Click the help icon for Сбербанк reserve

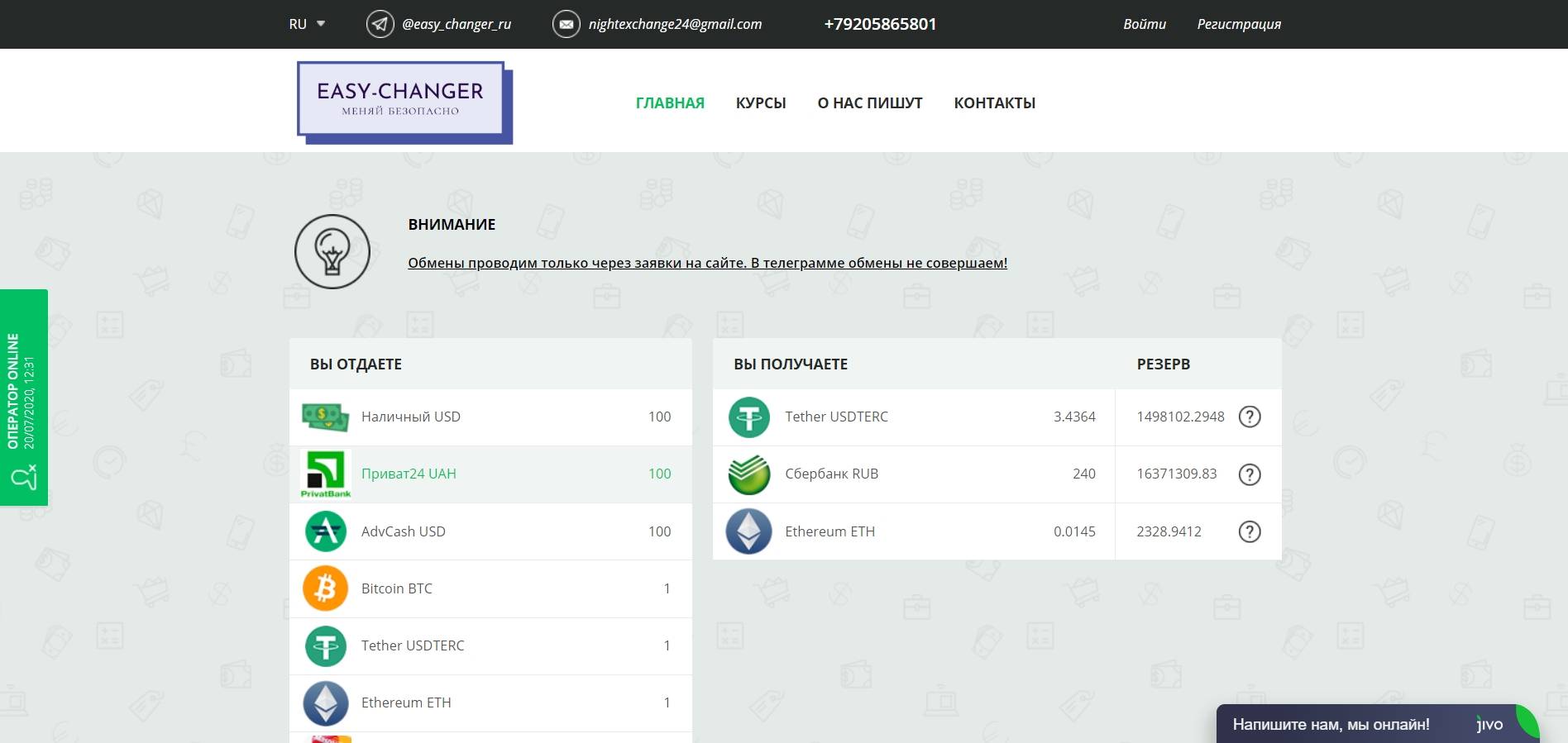point(1250,474)
